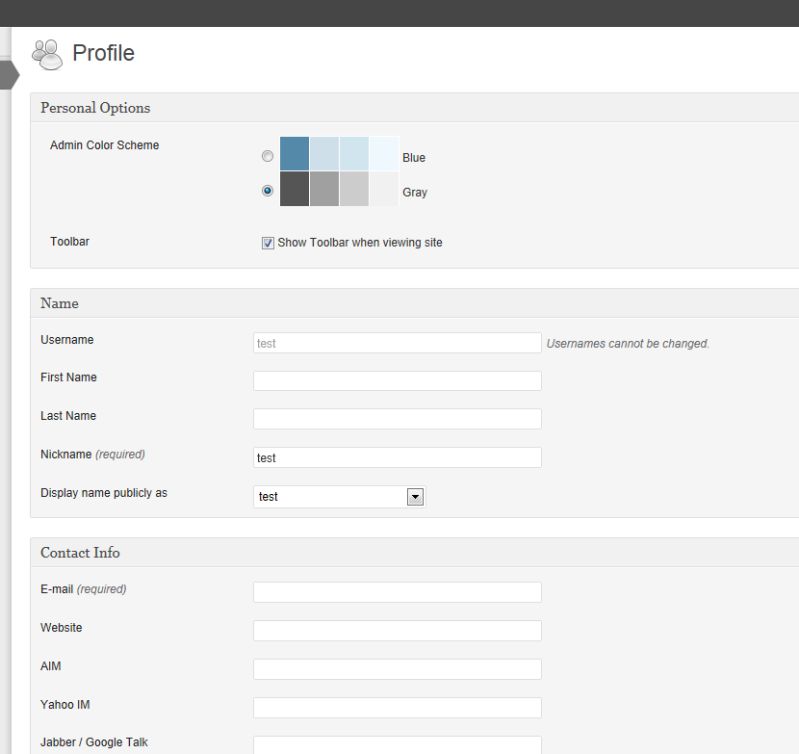The image size is (799, 754).
Task: Click the Toolbar row label
Action: (x=70, y=241)
